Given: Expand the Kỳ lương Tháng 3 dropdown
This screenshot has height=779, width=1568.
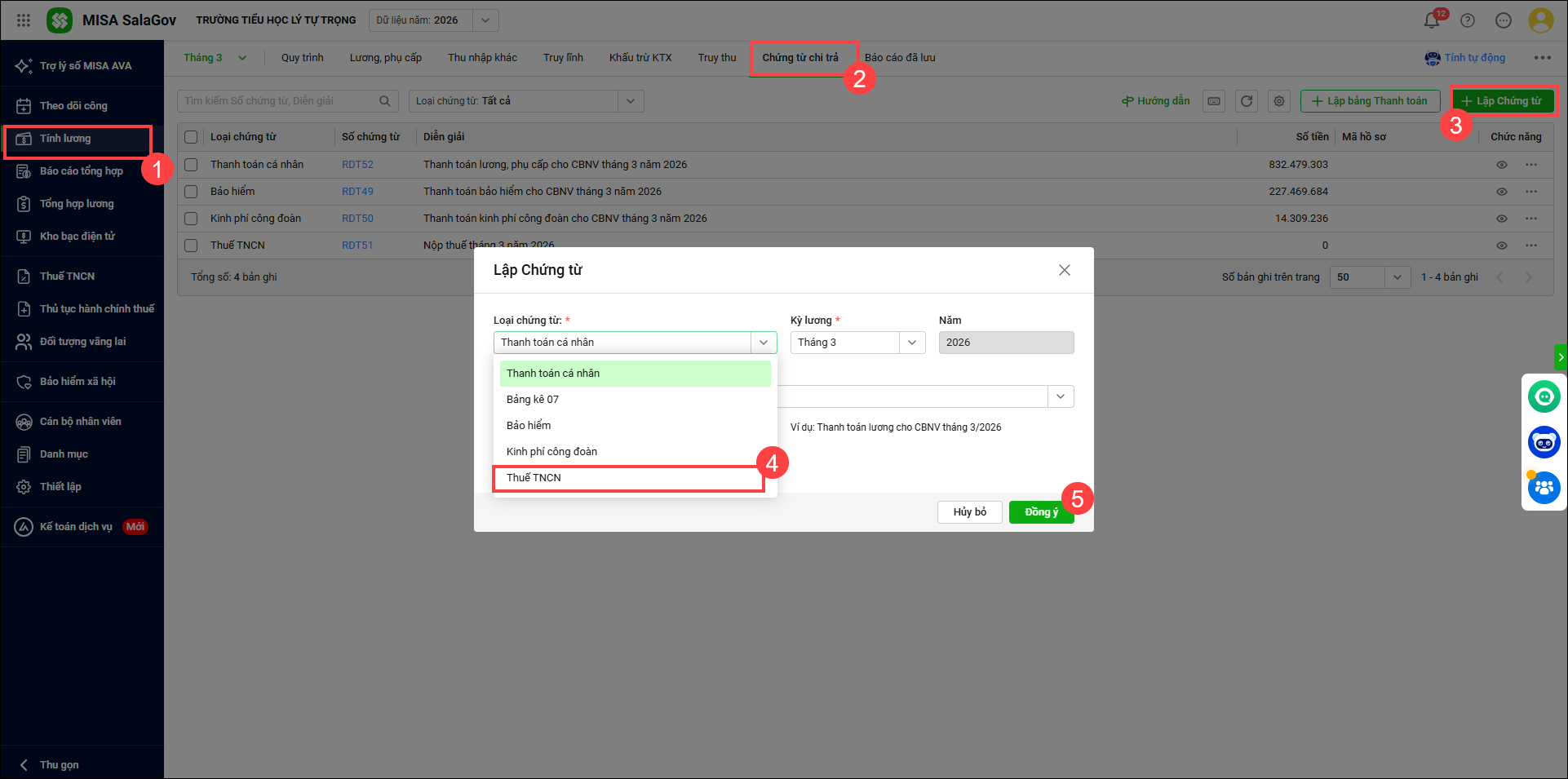Looking at the screenshot, I should tap(911, 343).
